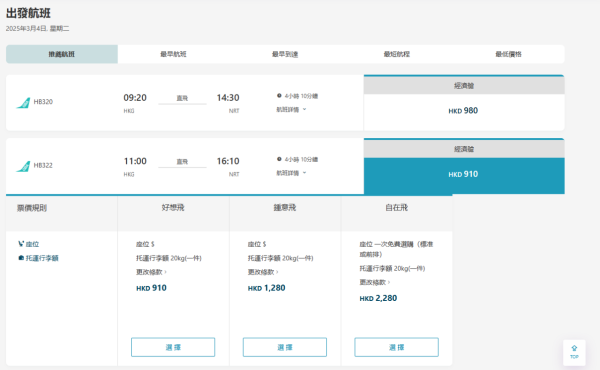Click the 16:10 arrival time
600x370 pixels.
(228, 161)
